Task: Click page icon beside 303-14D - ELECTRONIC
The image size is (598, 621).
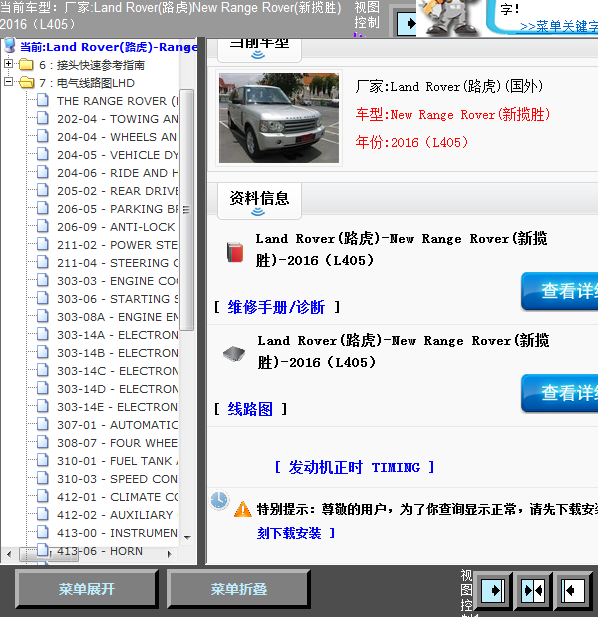Action: [x=43, y=388]
